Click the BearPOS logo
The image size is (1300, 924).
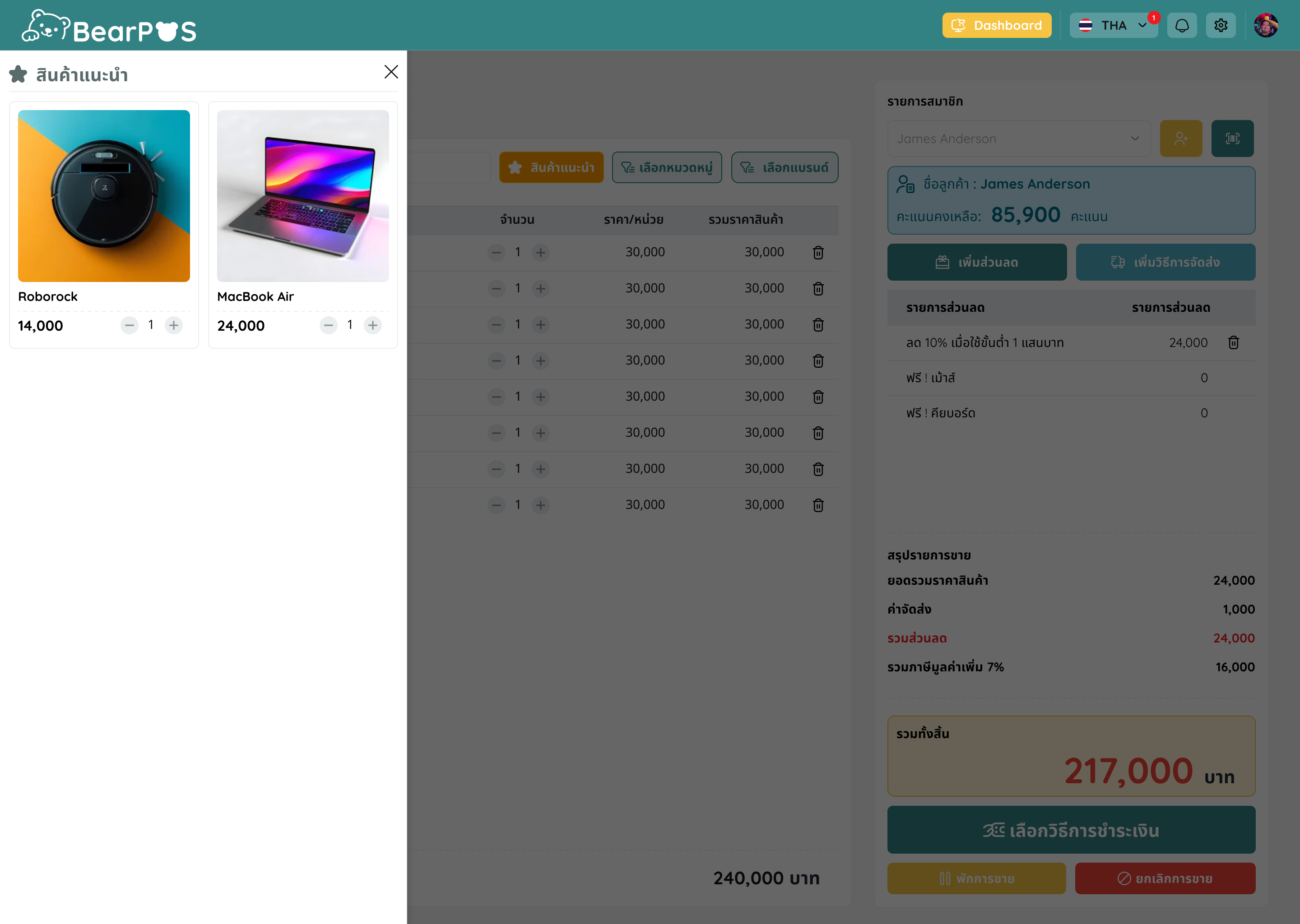tap(109, 26)
